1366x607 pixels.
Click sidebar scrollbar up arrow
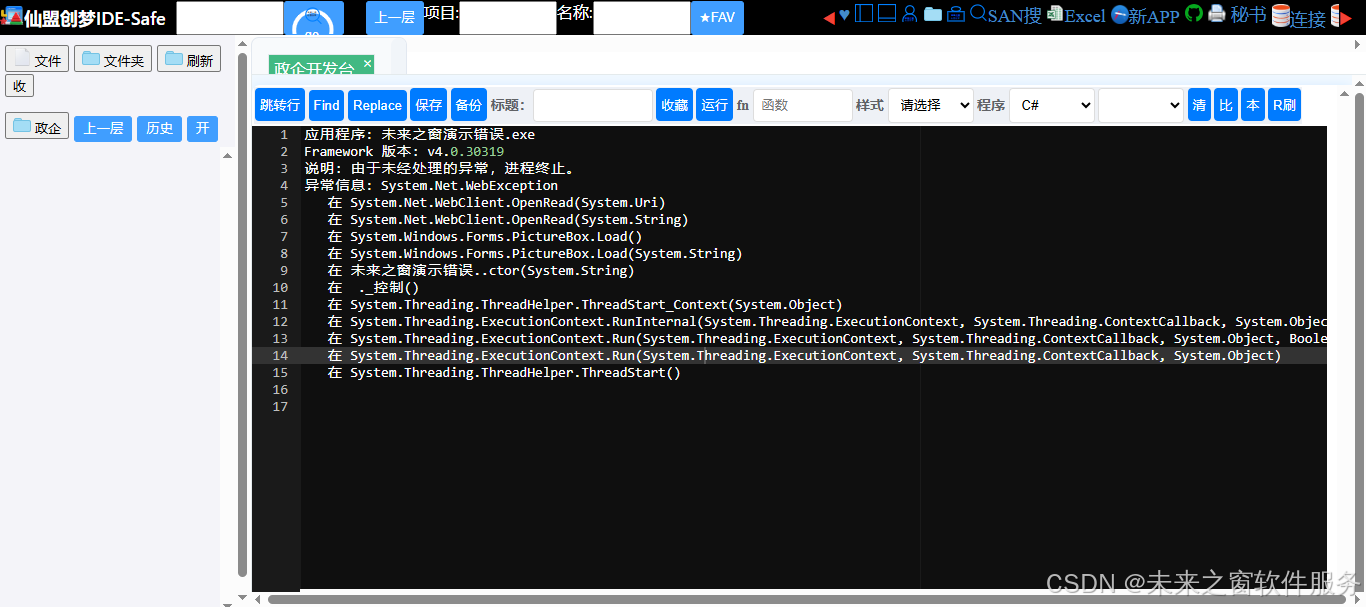pyautogui.click(x=242, y=44)
